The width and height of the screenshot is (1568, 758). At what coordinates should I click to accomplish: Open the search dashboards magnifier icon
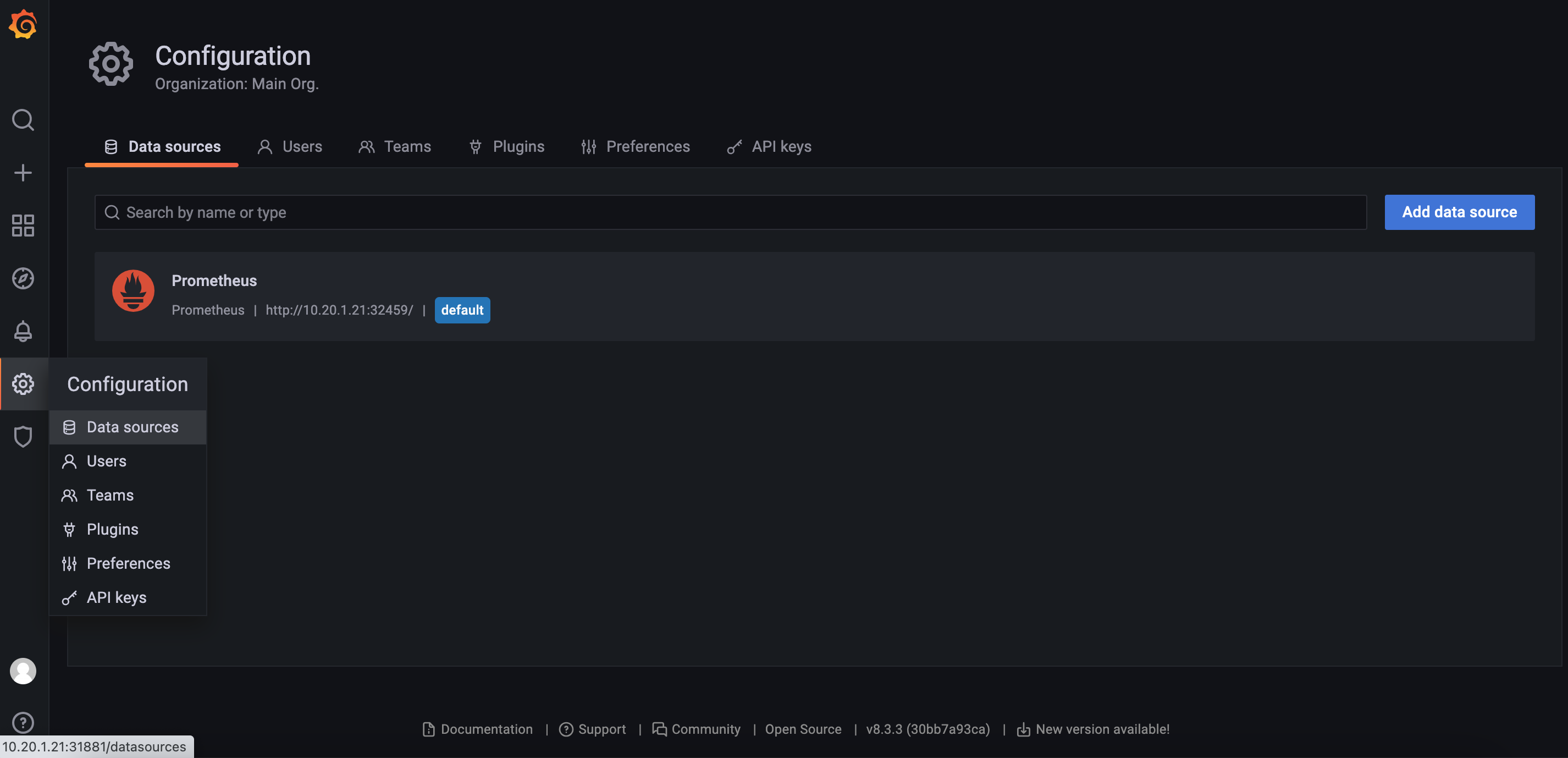[x=23, y=120]
